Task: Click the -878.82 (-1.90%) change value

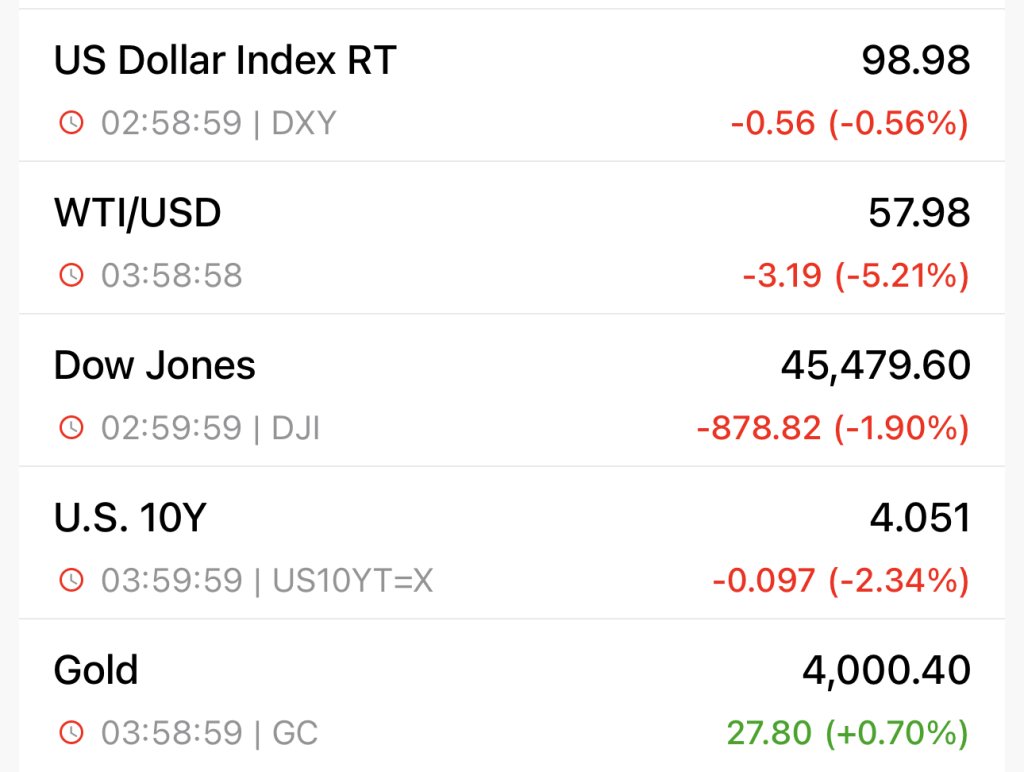Action: pyautogui.click(x=832, y=428)
